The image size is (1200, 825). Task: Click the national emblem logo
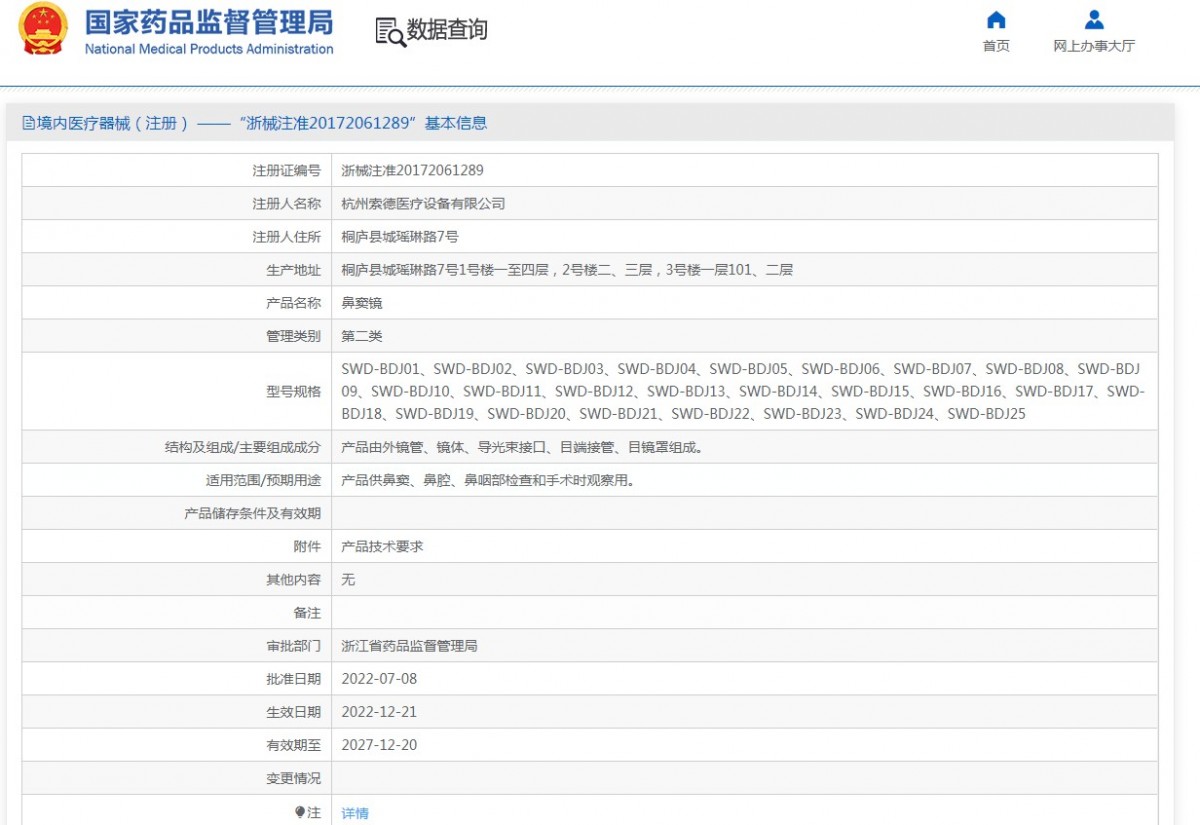pos(44,30)
